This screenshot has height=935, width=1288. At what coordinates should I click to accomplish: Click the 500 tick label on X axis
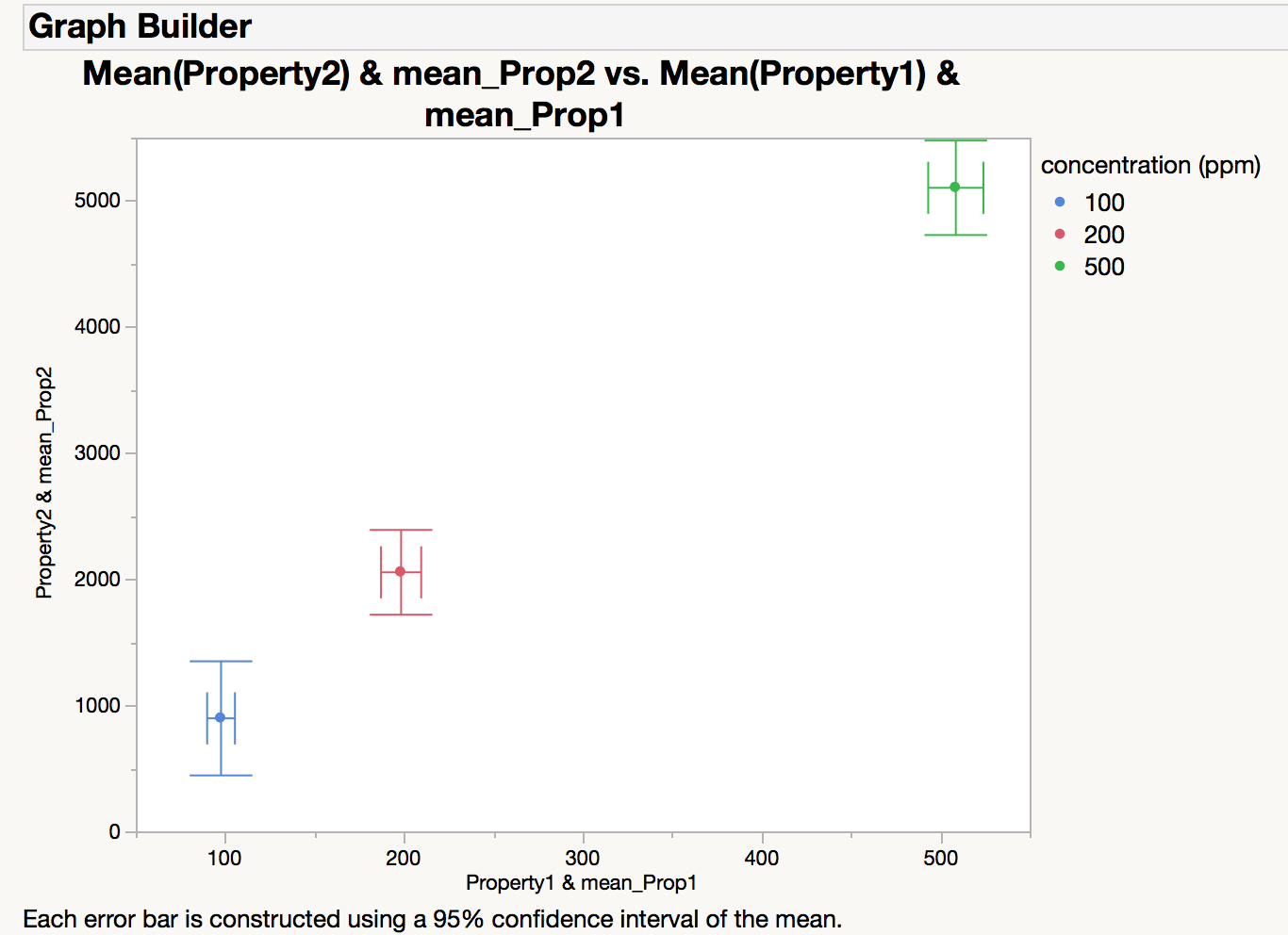[x=938, y=858]
